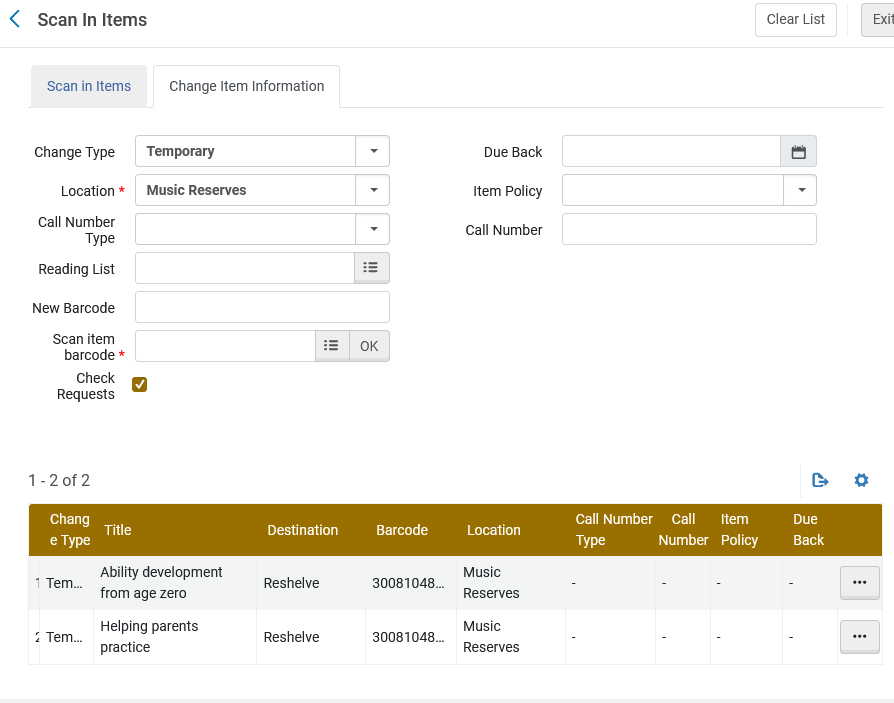Click the list picker icon beside Scan item barcode
Screen dimensions: 894x703
331,345
